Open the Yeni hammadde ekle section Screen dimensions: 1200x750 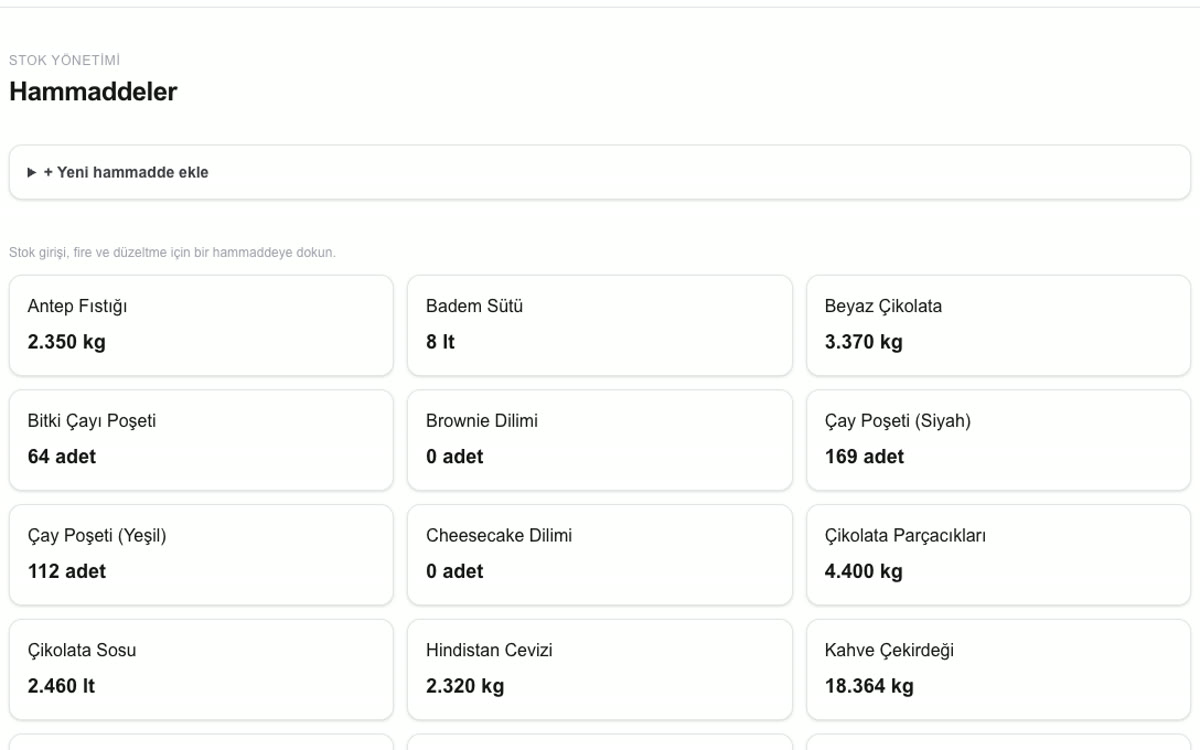(x=600, y=172)
